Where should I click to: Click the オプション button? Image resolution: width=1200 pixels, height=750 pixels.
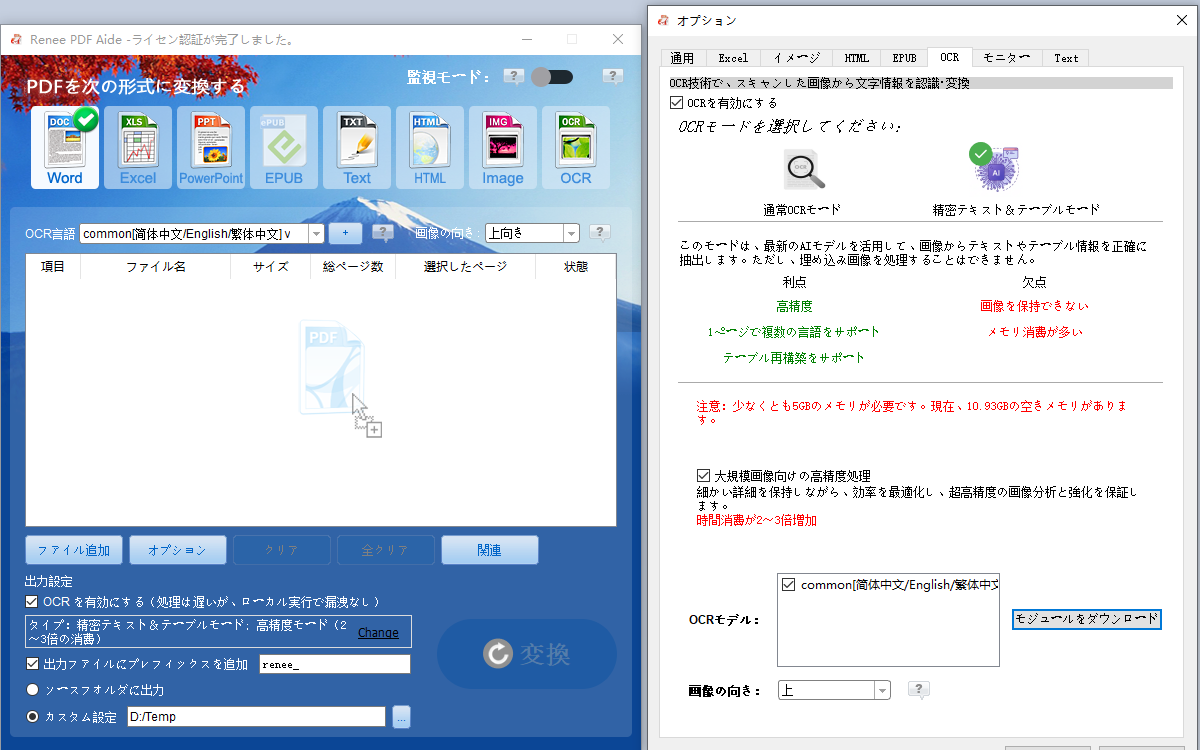177,550
